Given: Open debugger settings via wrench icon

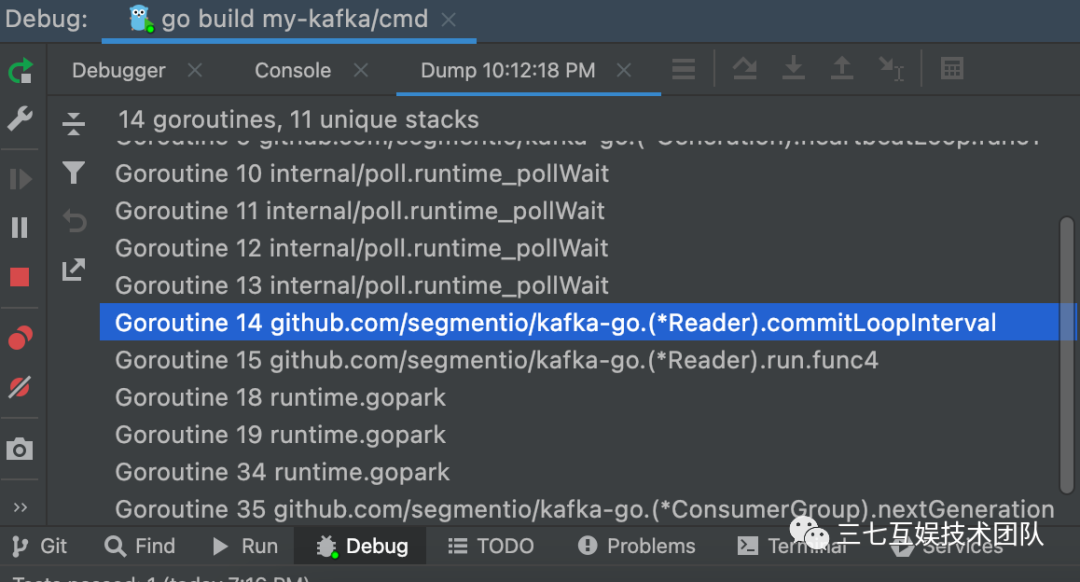Looking at the screenshot, I should click(x=20, y=118).
